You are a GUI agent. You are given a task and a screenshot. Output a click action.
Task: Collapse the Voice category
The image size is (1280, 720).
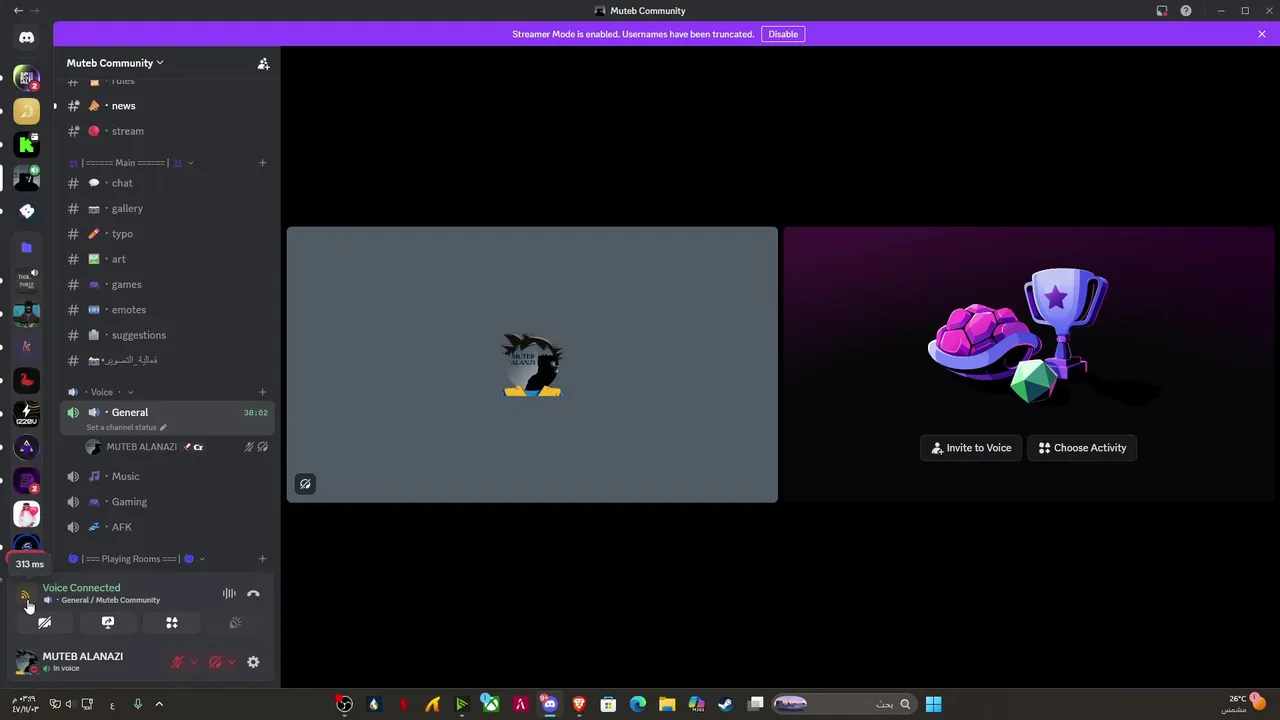[102, 392]
